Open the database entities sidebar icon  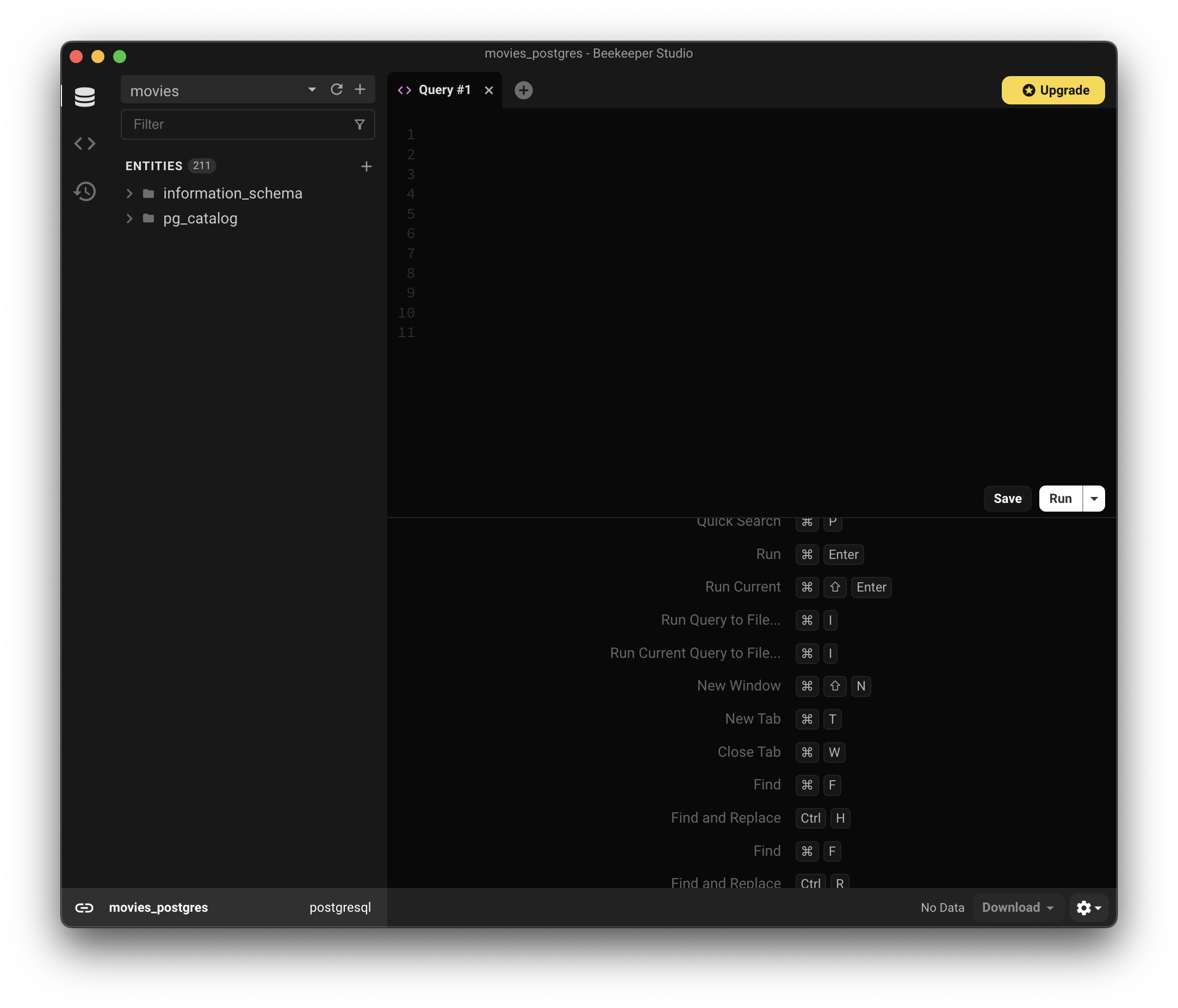[85, 97]
